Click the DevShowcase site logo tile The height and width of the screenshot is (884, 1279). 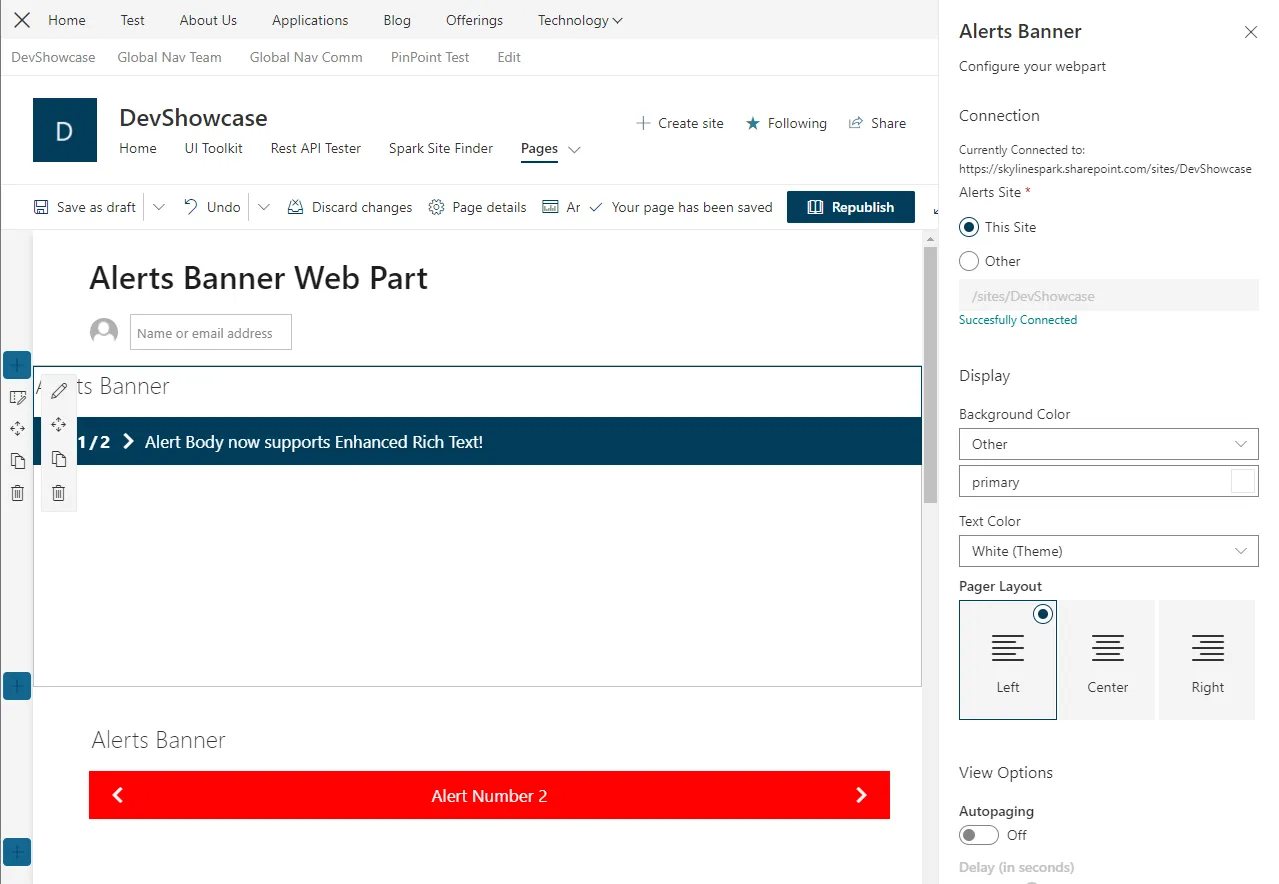tap(65, 130)
